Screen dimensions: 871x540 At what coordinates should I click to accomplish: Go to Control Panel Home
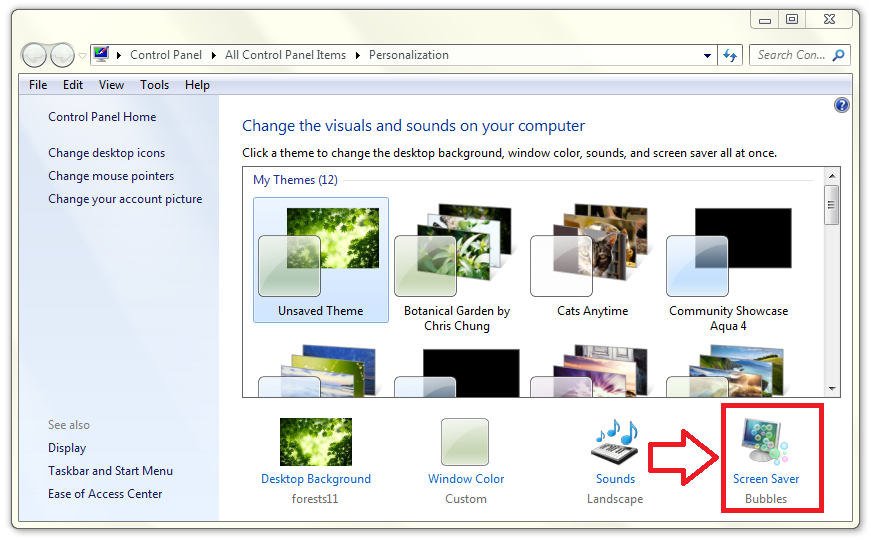(x=102, y=117)
